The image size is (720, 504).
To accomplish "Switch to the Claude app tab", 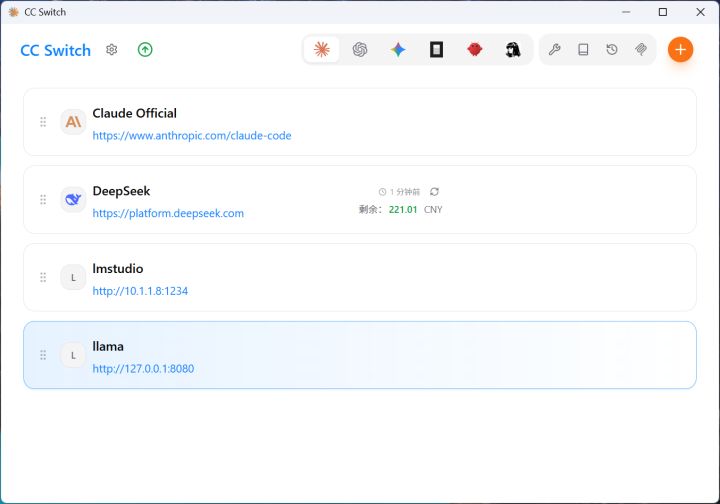I will [x=321, y=49].
